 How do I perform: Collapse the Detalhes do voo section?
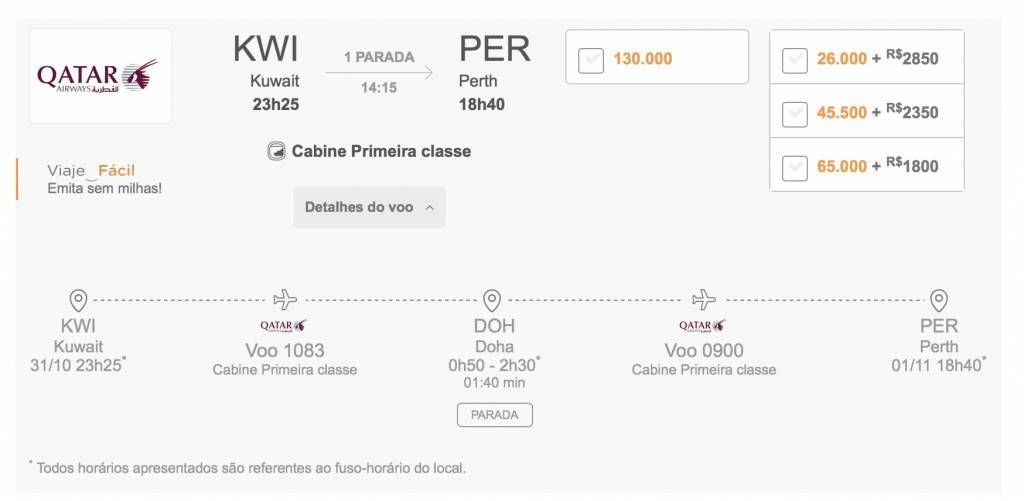point(369,207)
